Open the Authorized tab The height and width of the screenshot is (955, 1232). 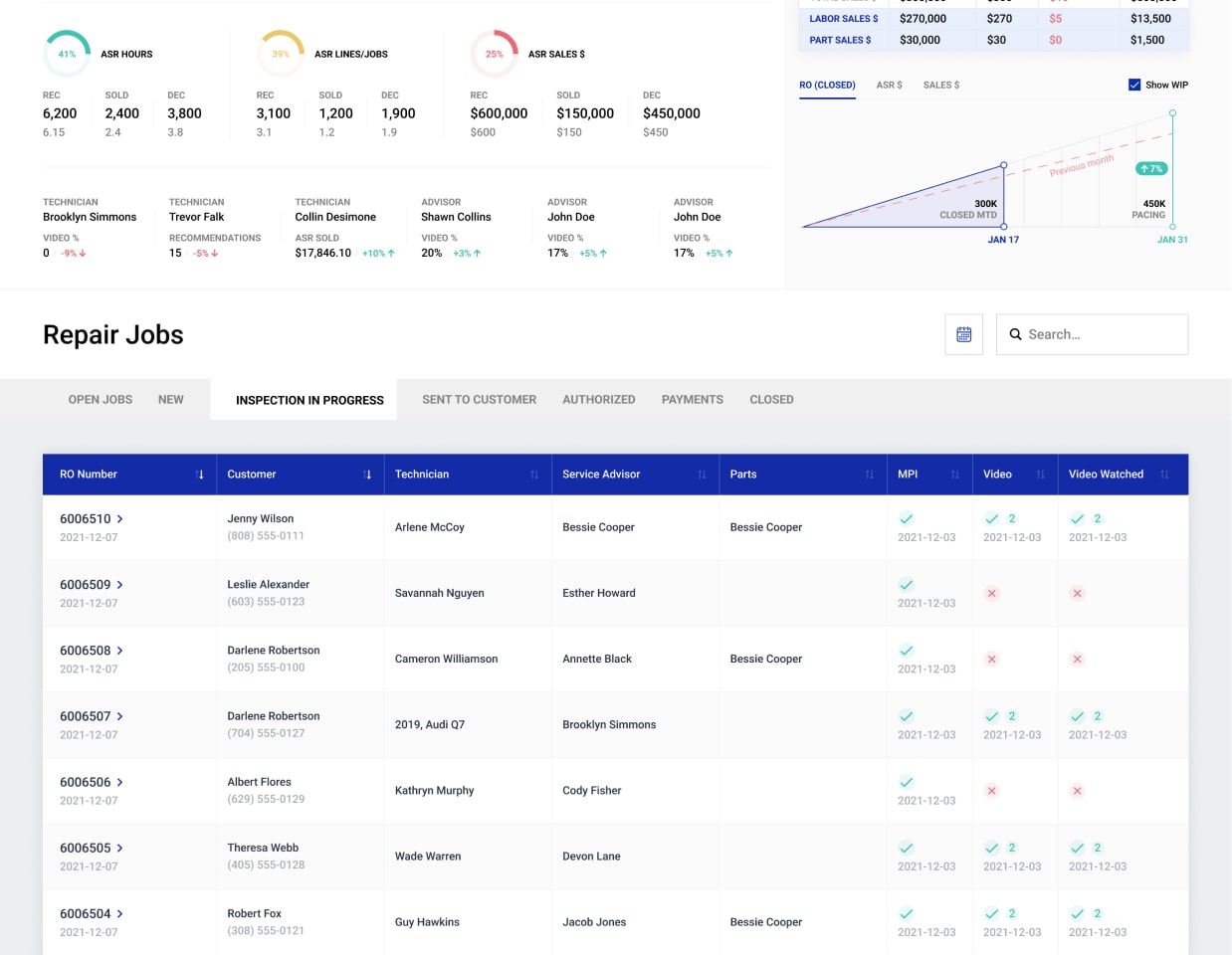click(x=599, y=400)
